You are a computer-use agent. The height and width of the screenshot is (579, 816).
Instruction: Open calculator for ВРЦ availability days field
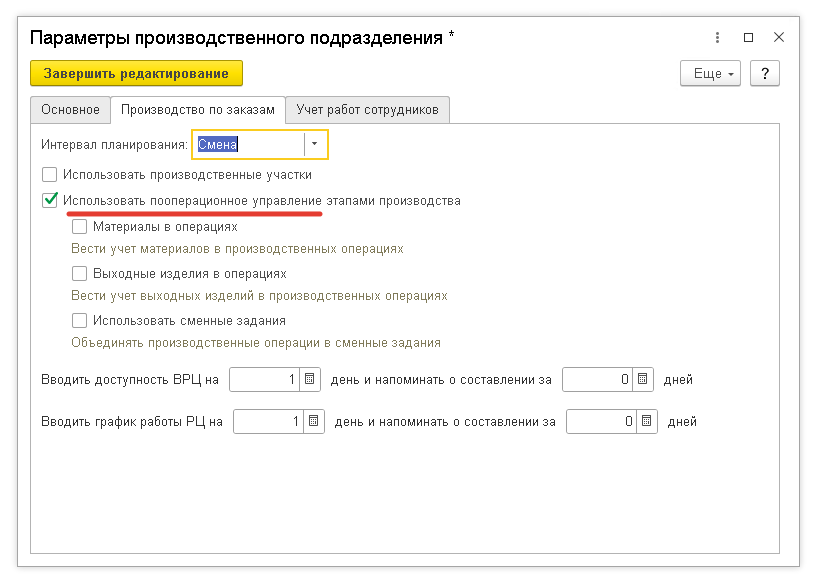pyautogui.click(x=310, y=380)
